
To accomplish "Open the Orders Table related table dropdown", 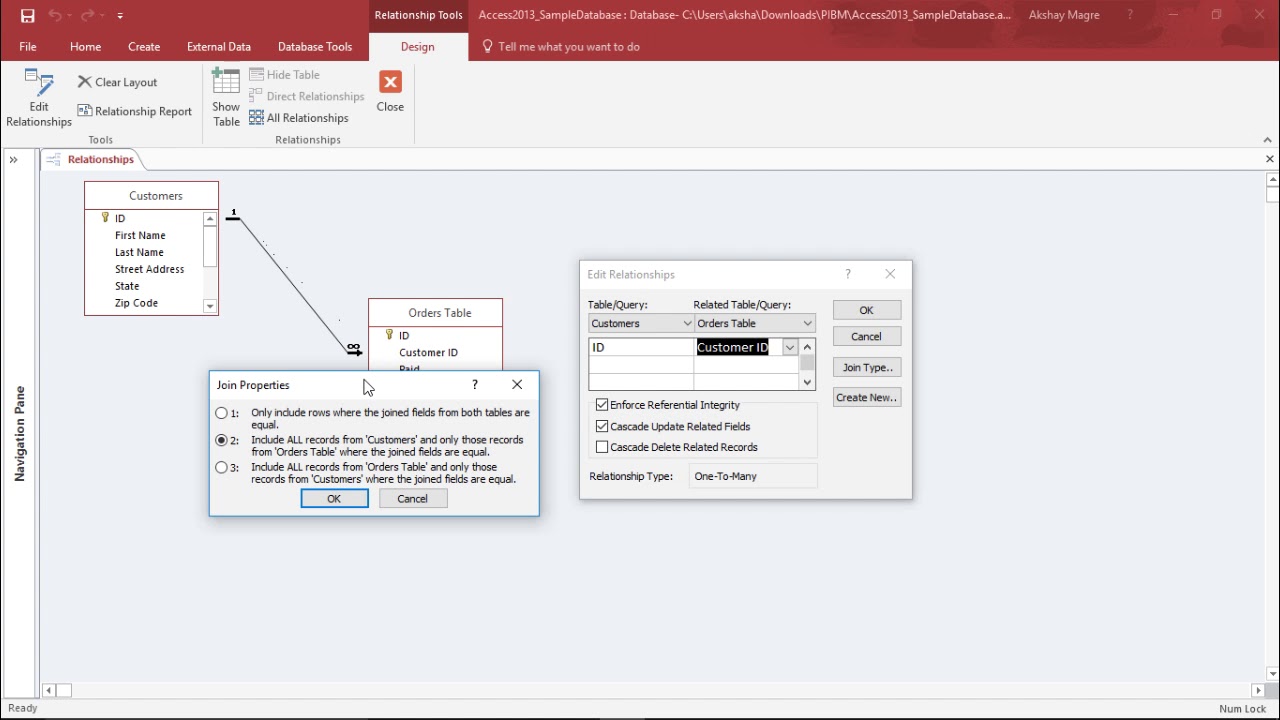I will point(808,324).
